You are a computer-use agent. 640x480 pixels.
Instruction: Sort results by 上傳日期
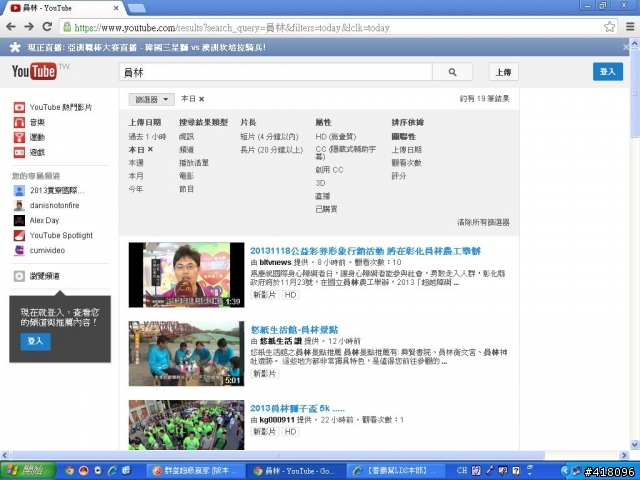406,150
